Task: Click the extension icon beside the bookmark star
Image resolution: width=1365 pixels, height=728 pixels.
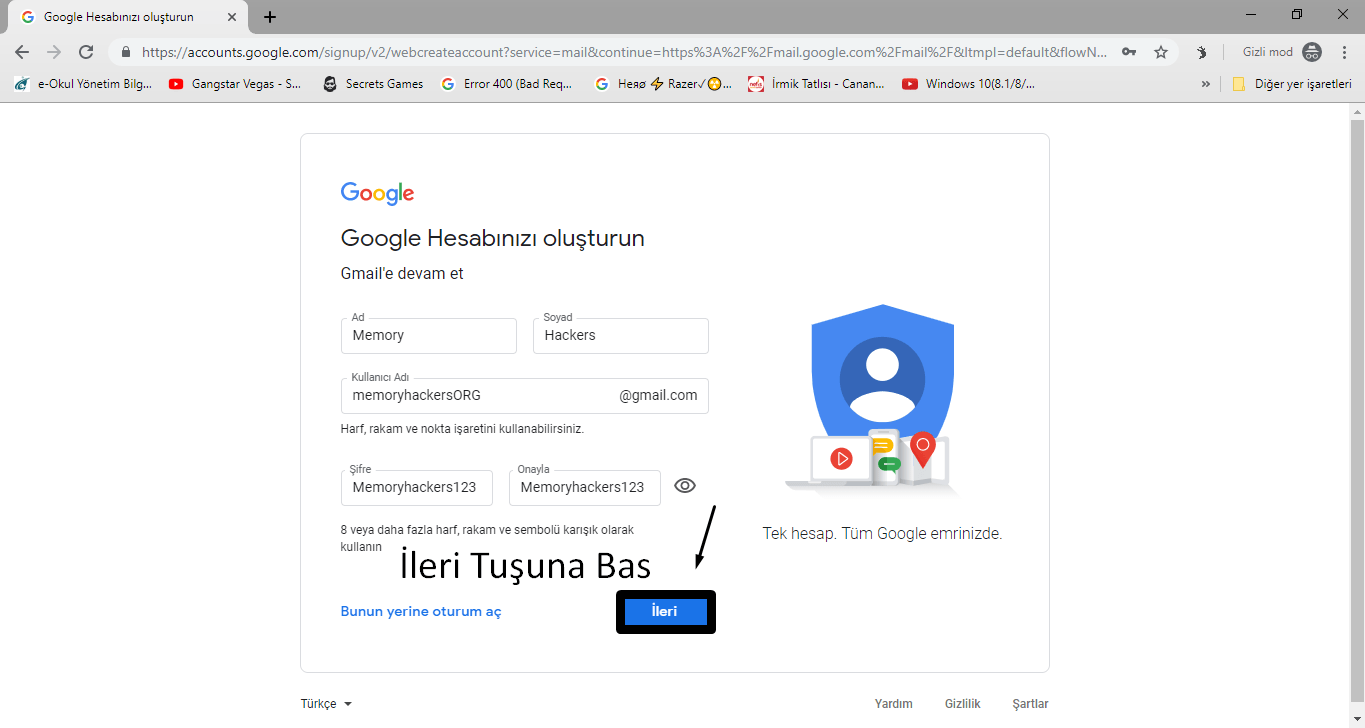Action: pyautogui.click(x=1202, y=52)
